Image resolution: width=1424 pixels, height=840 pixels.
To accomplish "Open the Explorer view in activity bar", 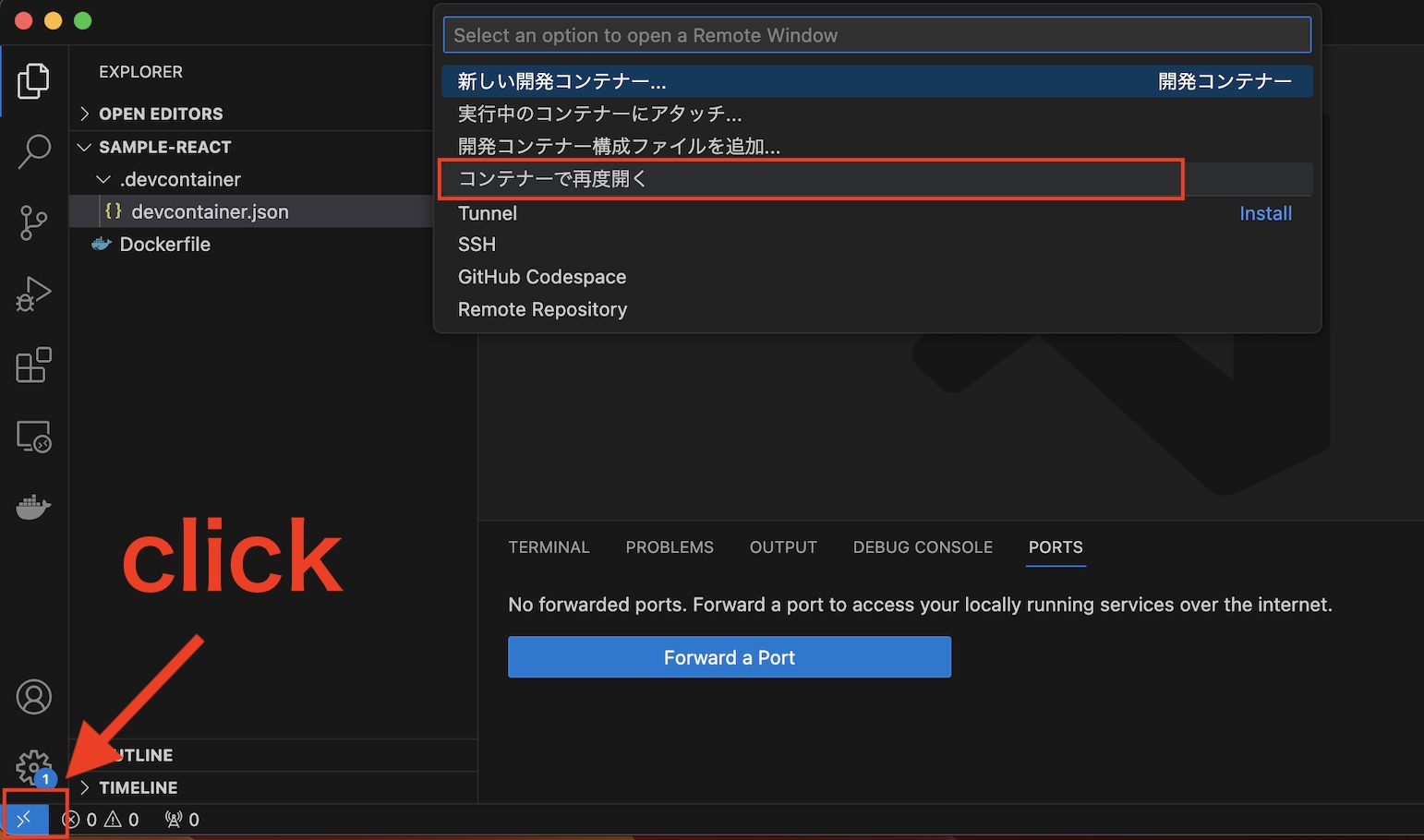I will [33, 81].
